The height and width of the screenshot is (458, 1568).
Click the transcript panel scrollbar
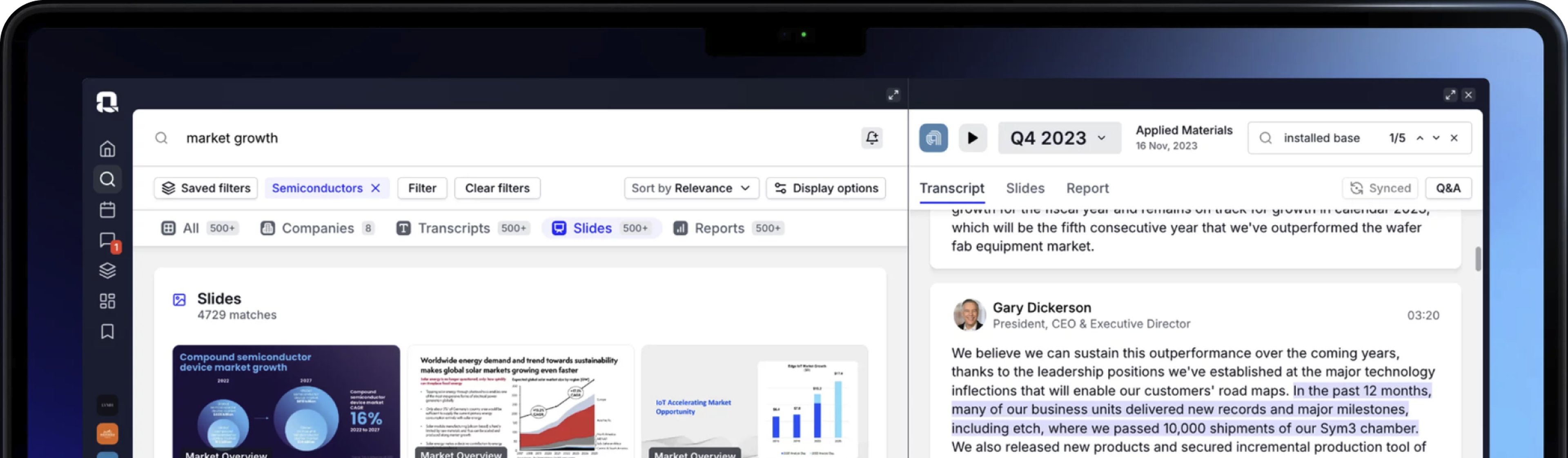click(x=1478, y=259)
